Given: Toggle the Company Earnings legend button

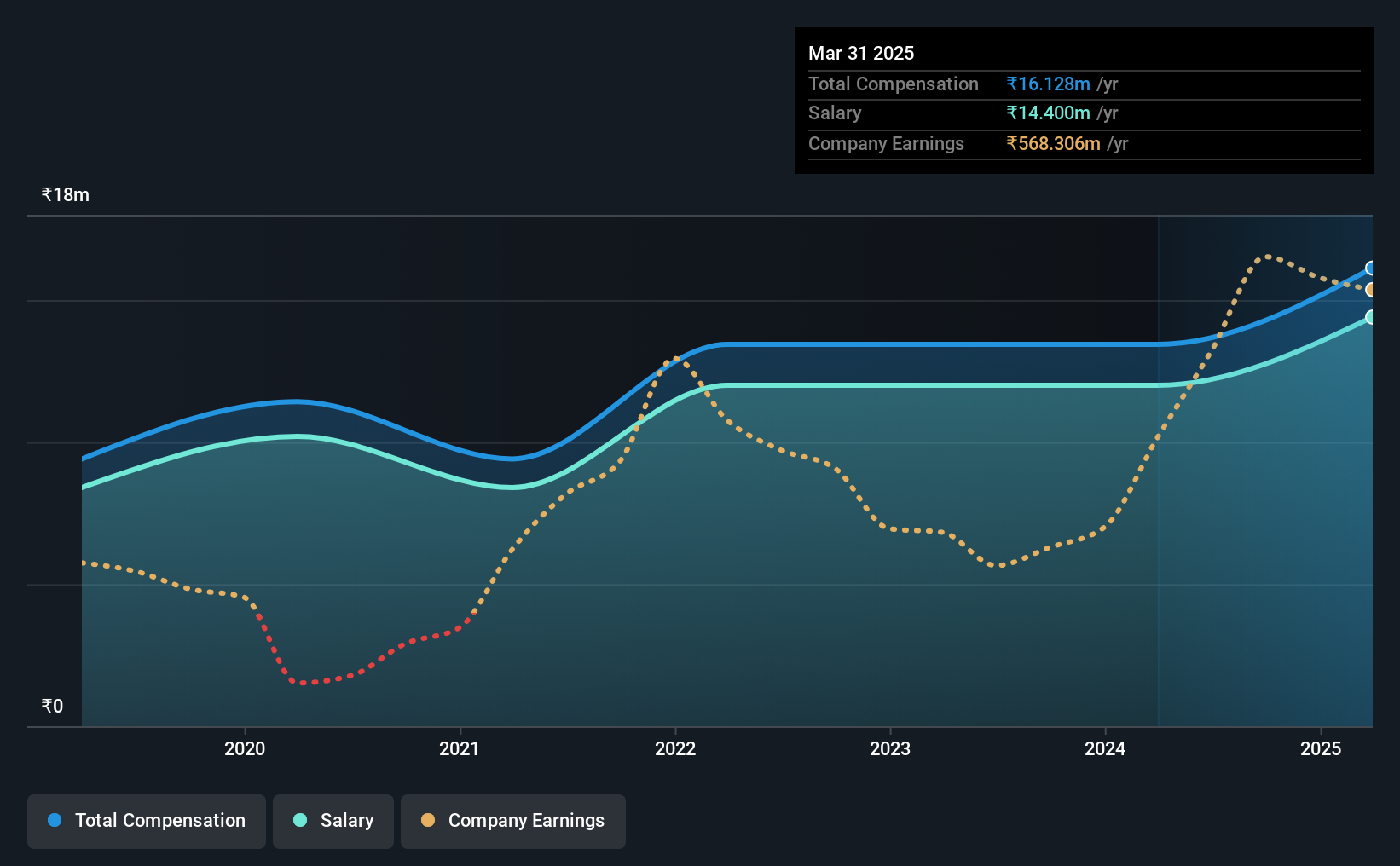Looking at the screenshot, I should [513, 821].
